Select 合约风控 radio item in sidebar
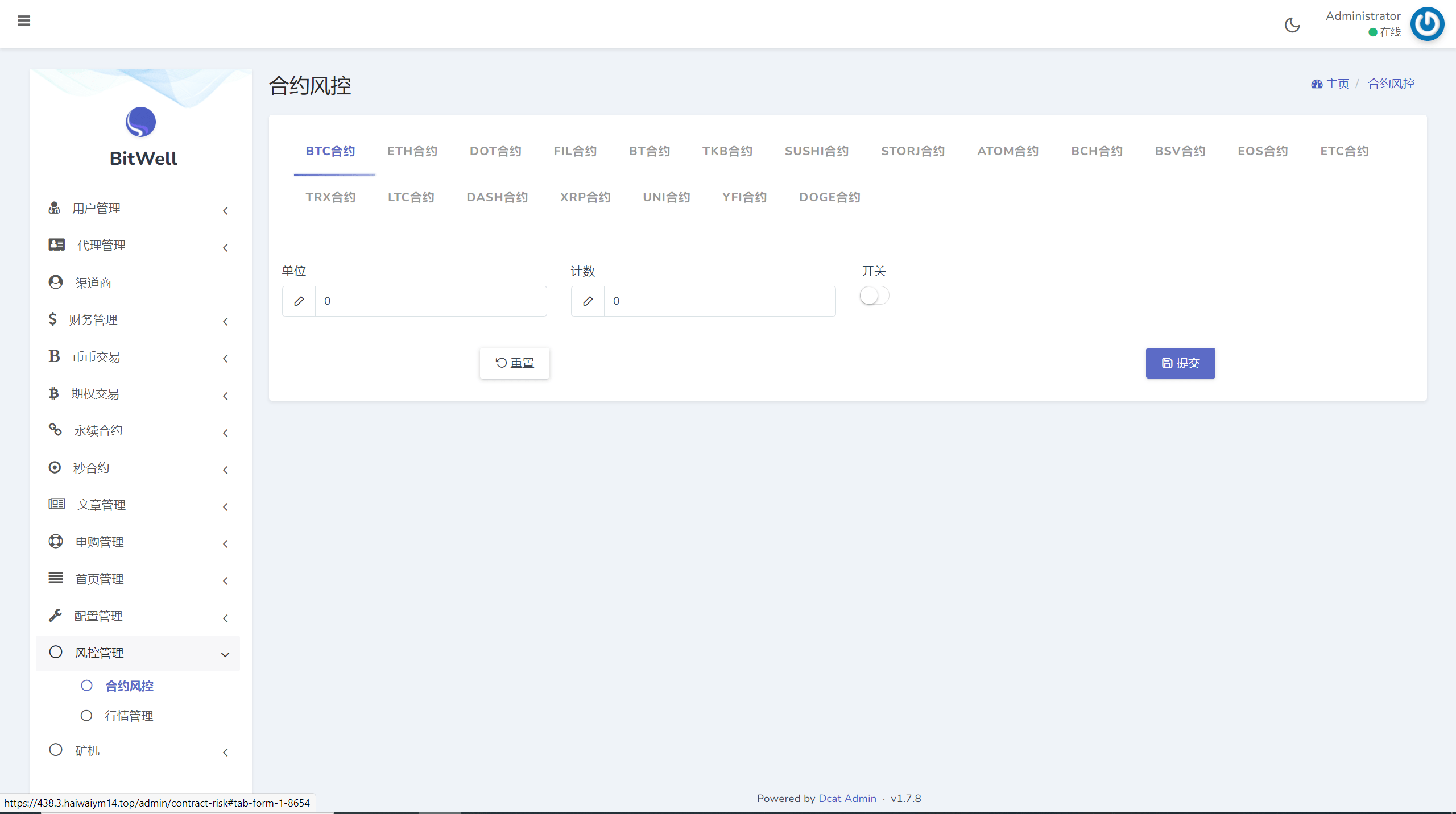This screenshot has height=814, width=1456. point(86,686)
